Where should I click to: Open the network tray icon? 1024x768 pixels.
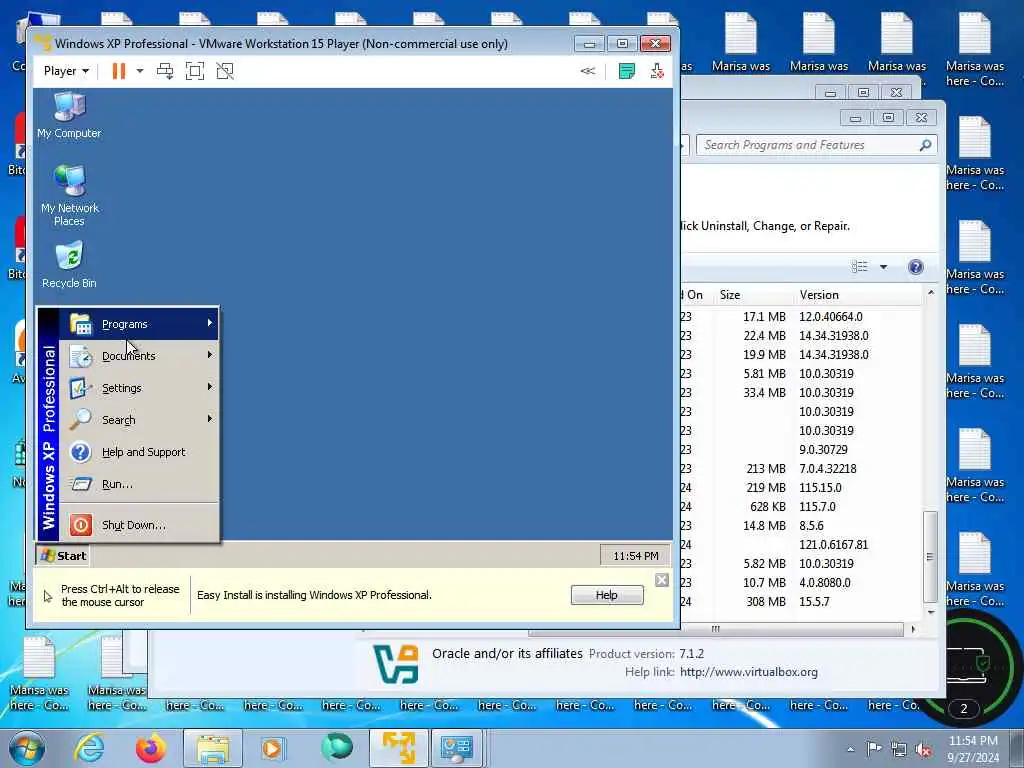[x=899, y=749]
